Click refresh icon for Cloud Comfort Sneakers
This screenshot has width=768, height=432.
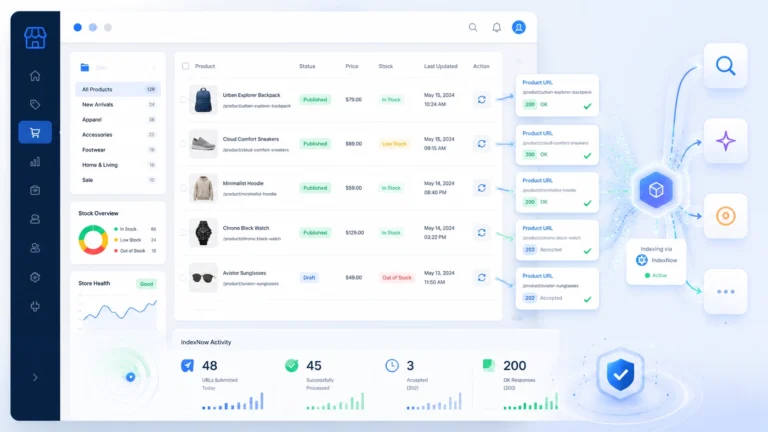click(x=481, y=144)
